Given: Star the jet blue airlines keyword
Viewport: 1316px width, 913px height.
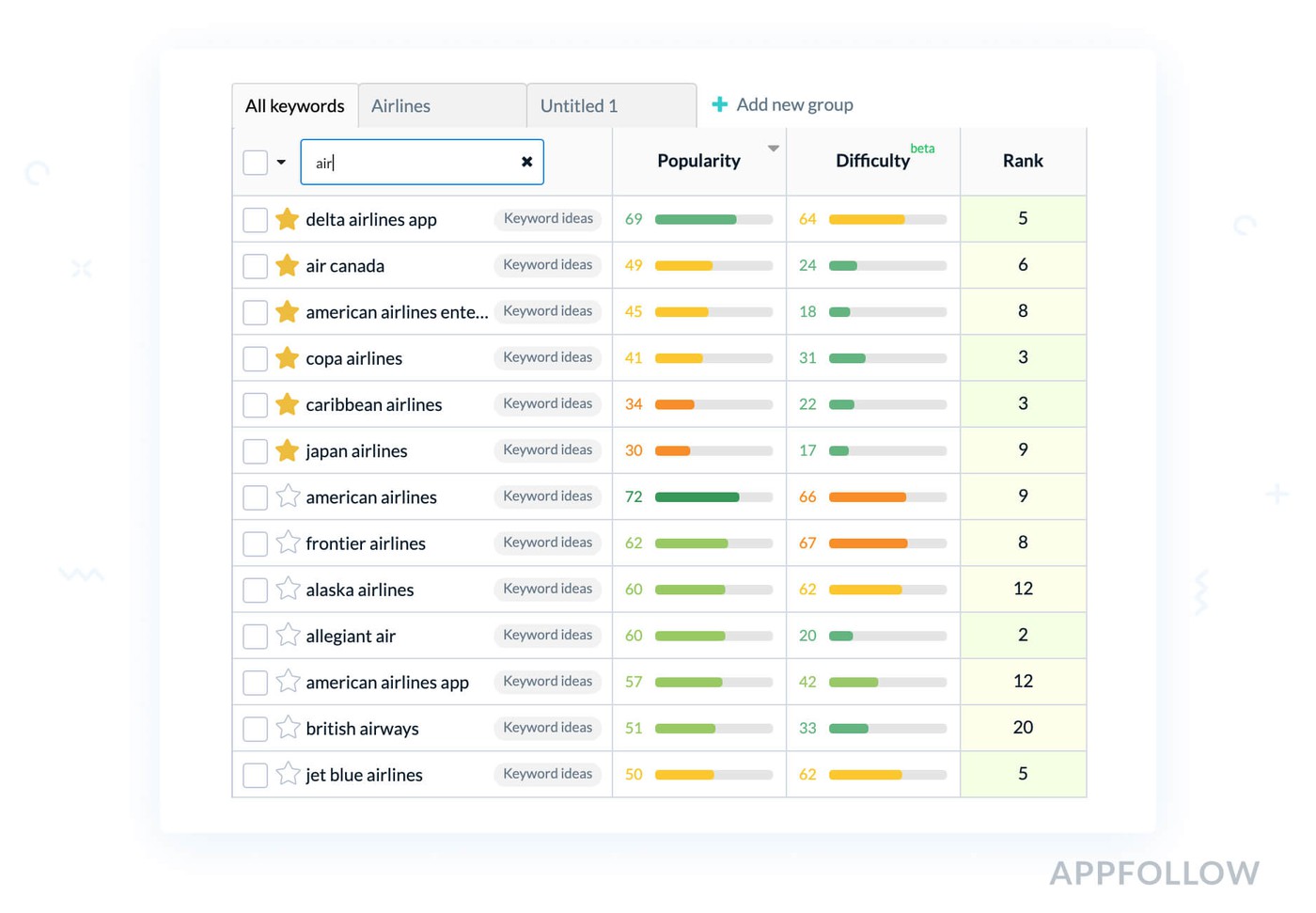Looking at the screenshot, I should click(x=288, y=774).
